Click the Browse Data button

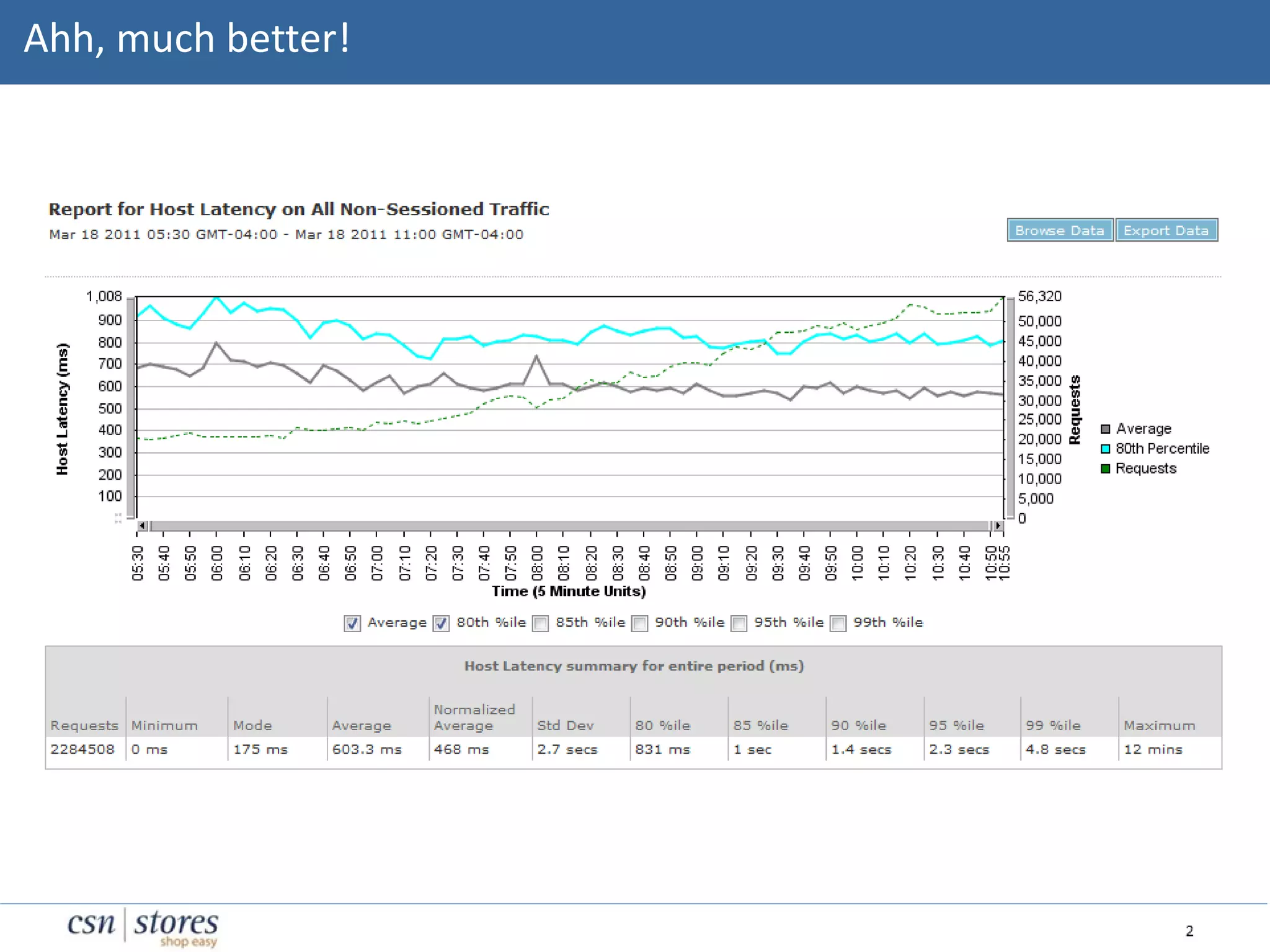point(1059,231)
